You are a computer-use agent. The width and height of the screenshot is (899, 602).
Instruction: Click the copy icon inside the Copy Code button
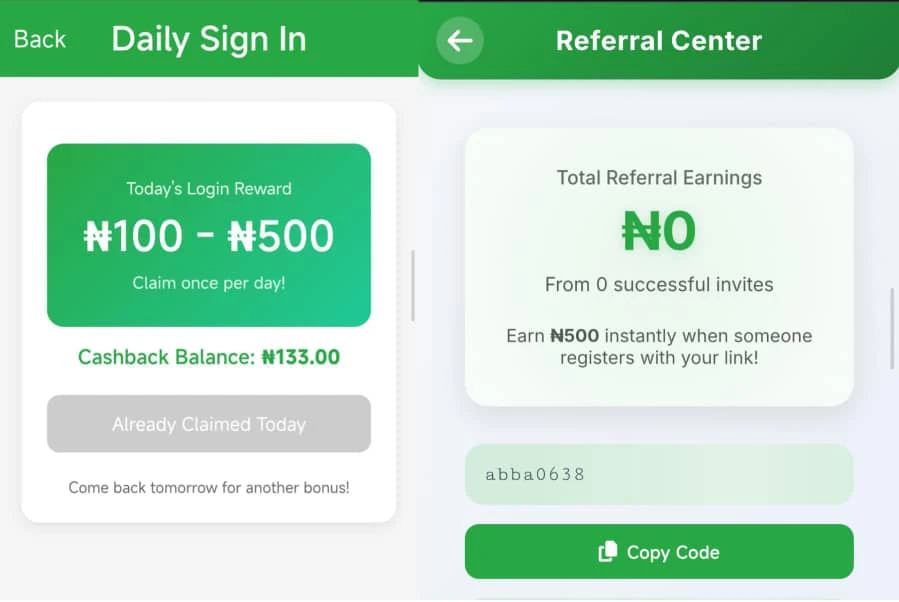[607, 551]
